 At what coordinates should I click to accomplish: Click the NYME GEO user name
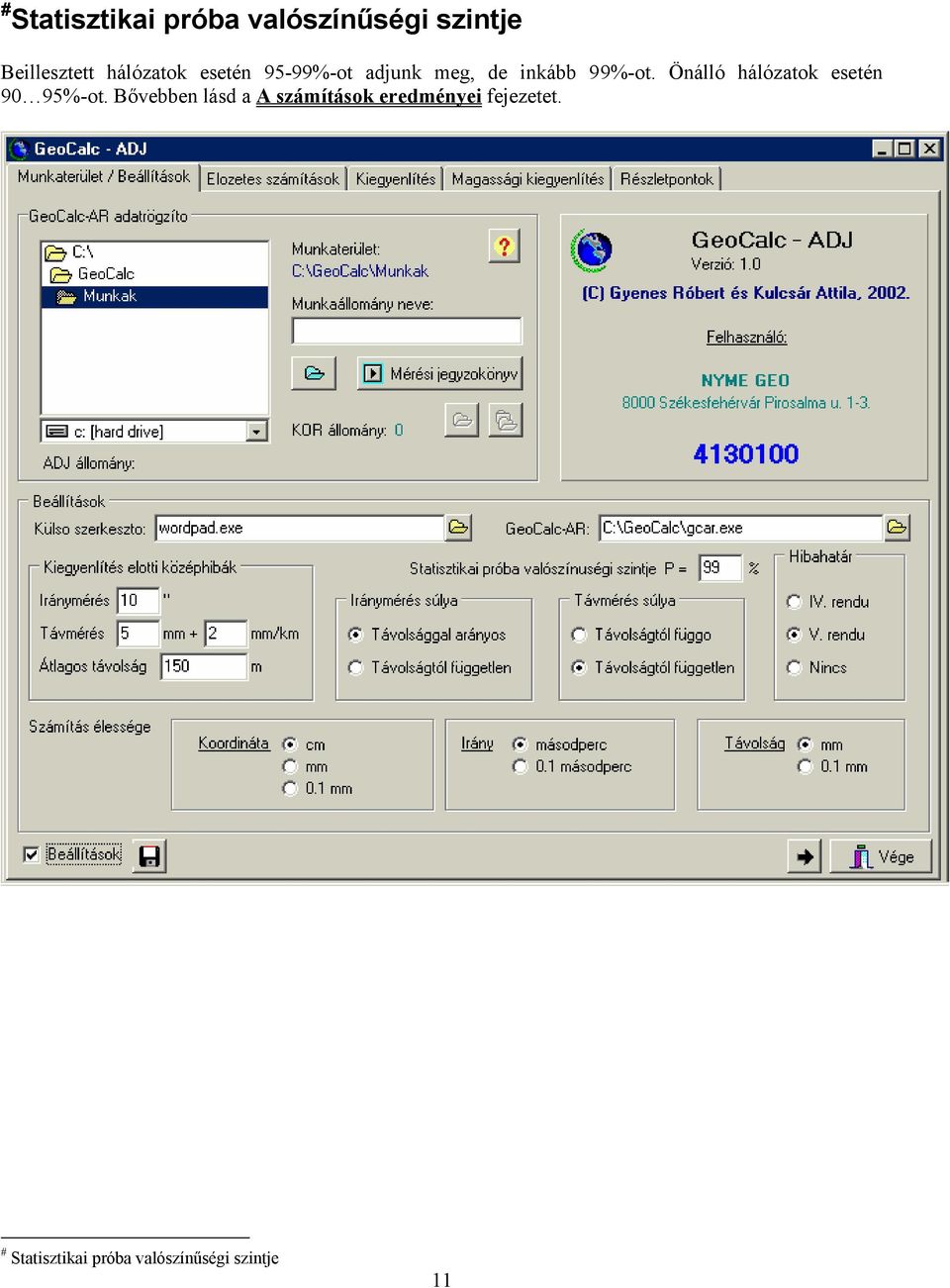point(745,380)
